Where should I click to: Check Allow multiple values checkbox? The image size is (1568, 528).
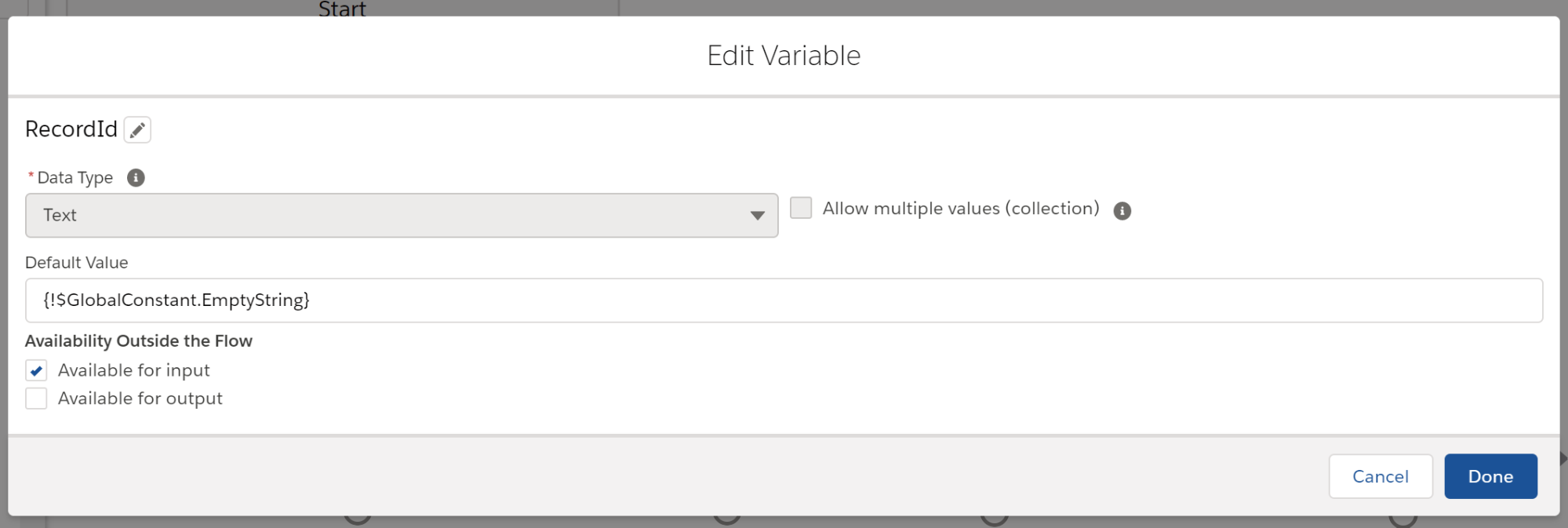click(x=801, y=208)
